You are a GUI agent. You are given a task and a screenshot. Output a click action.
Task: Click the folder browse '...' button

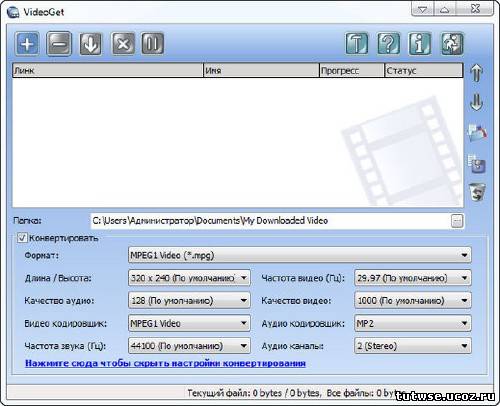point(457,221)
